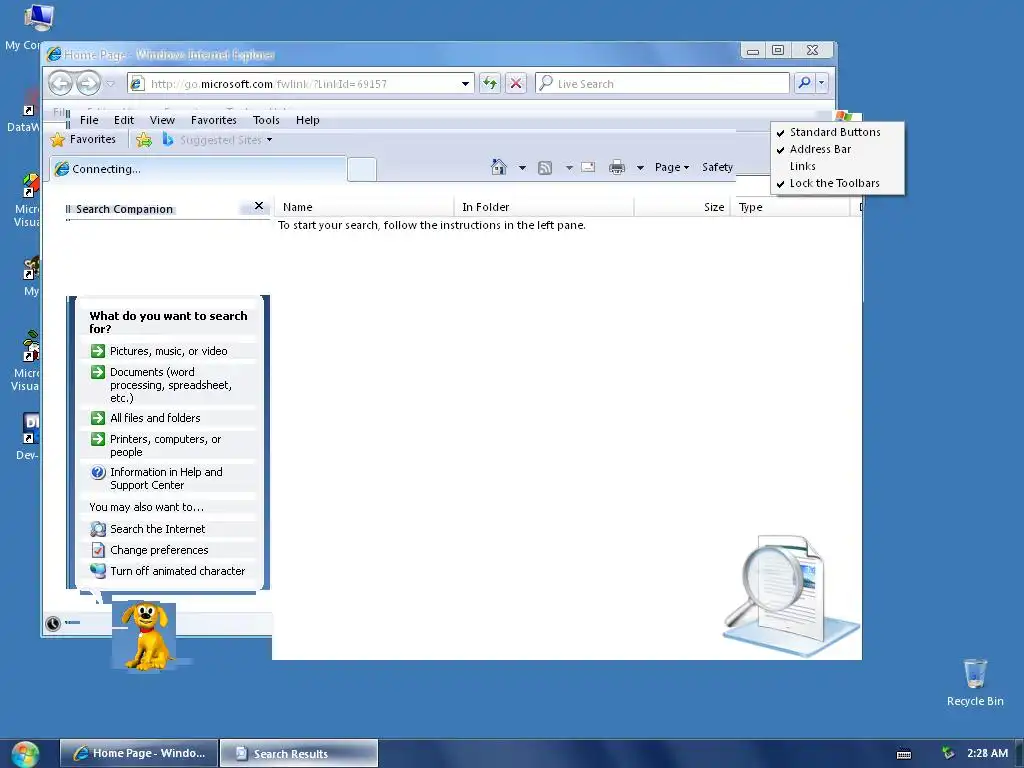Open the Edit menu

coord(123,120)
